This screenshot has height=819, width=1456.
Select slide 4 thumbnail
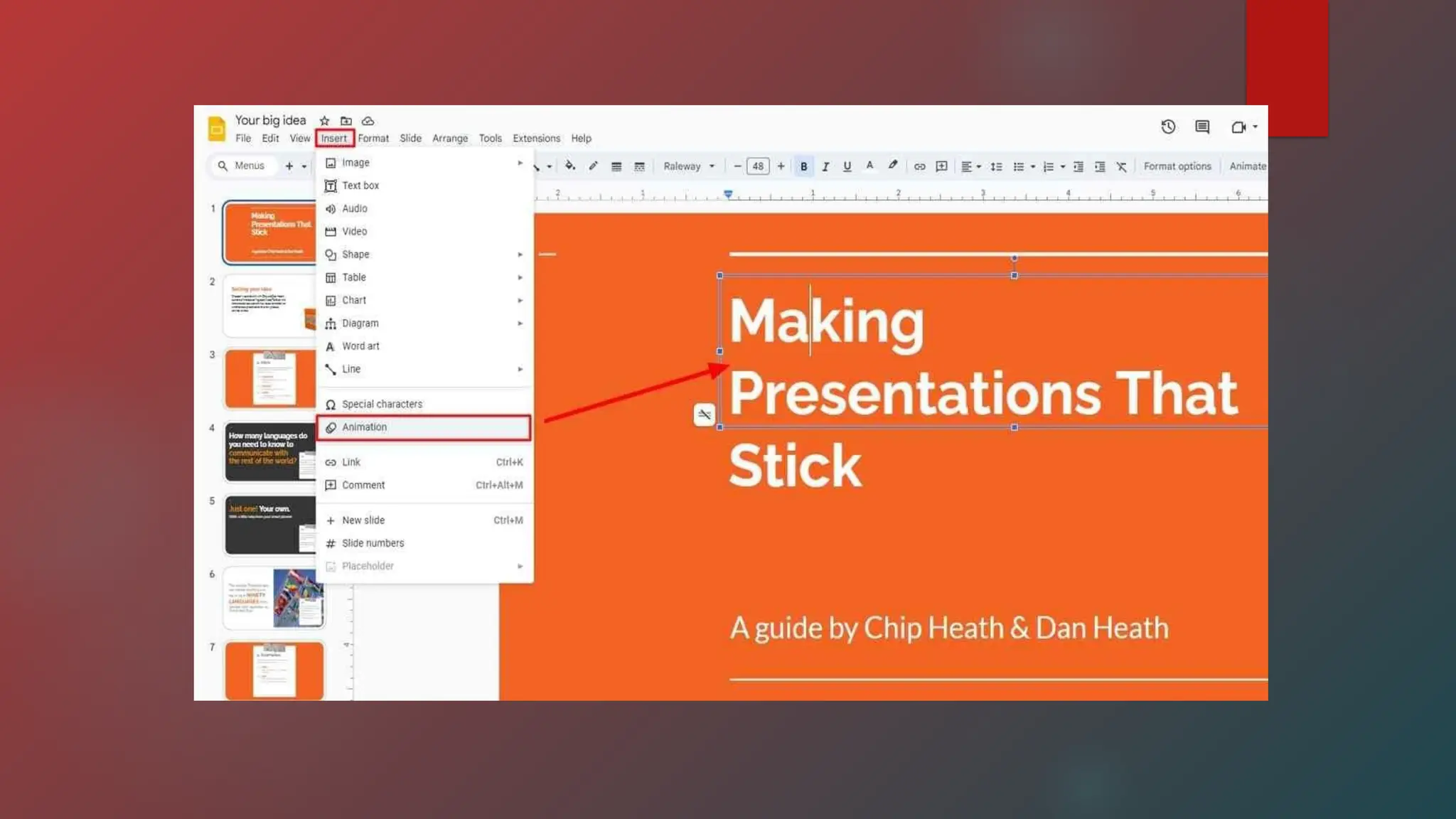tap(270, 451)
